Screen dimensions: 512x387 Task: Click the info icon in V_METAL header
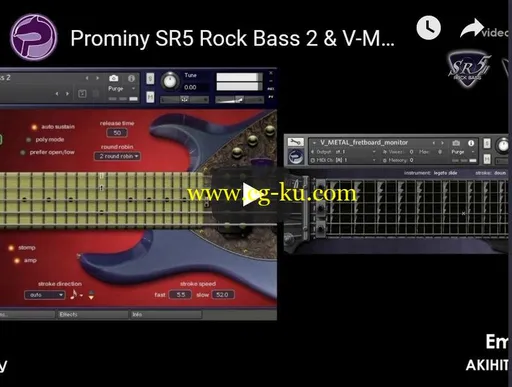[x=471, y=143]
